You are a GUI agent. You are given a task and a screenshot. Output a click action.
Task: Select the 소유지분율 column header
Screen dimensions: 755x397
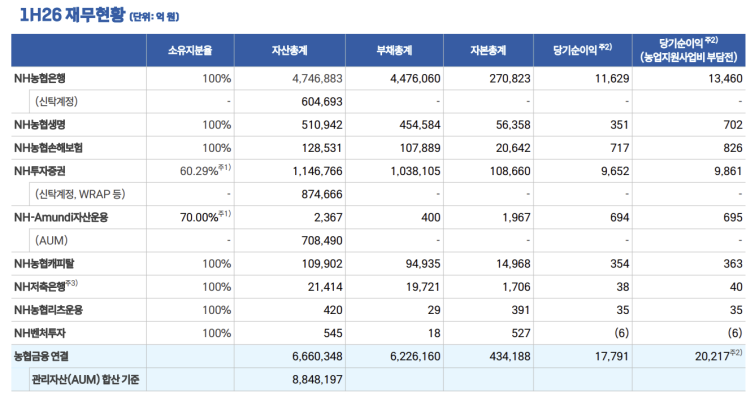click(190, 50)
